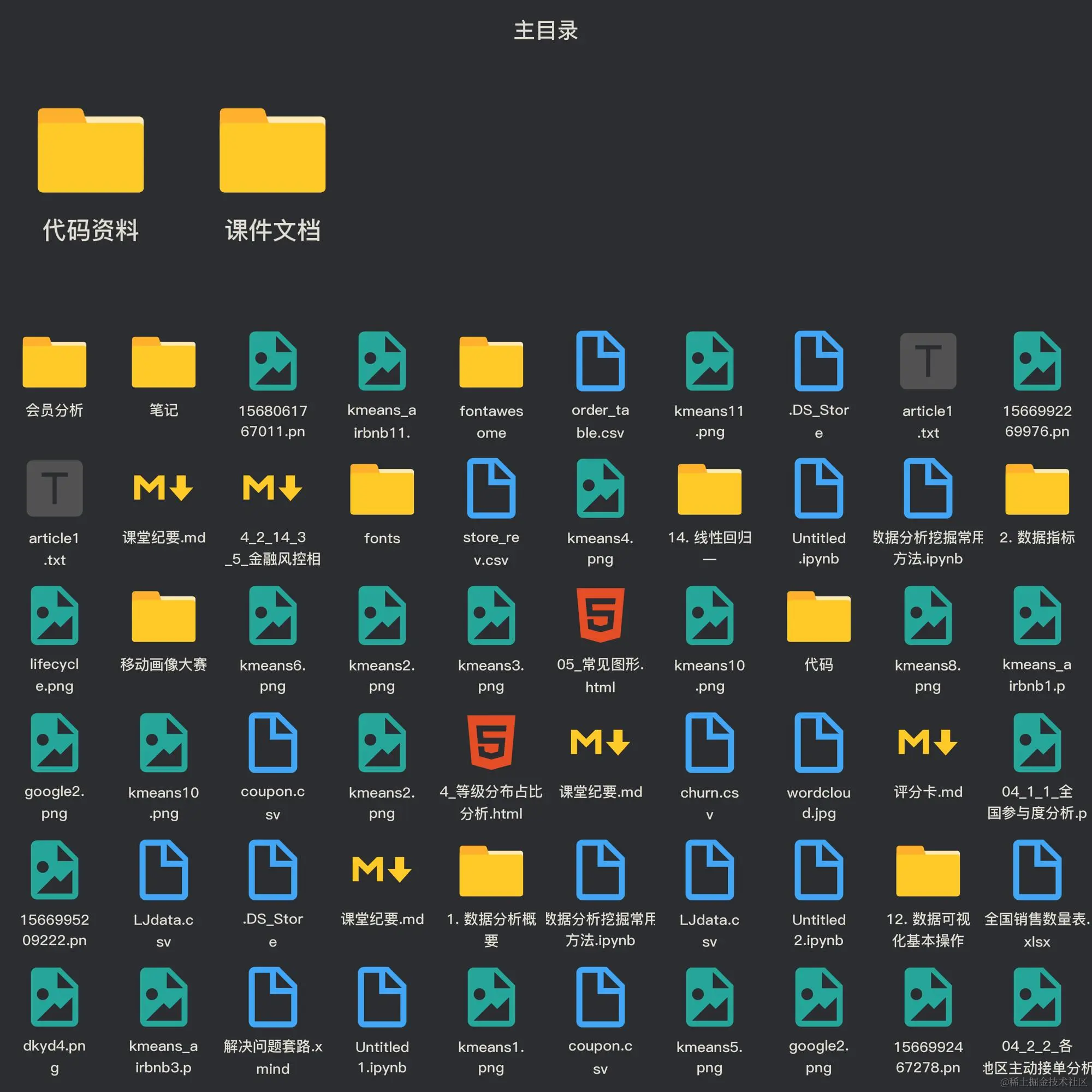
Task: Open the 解决问题套路.xmind file
Action: coord(272,997)
